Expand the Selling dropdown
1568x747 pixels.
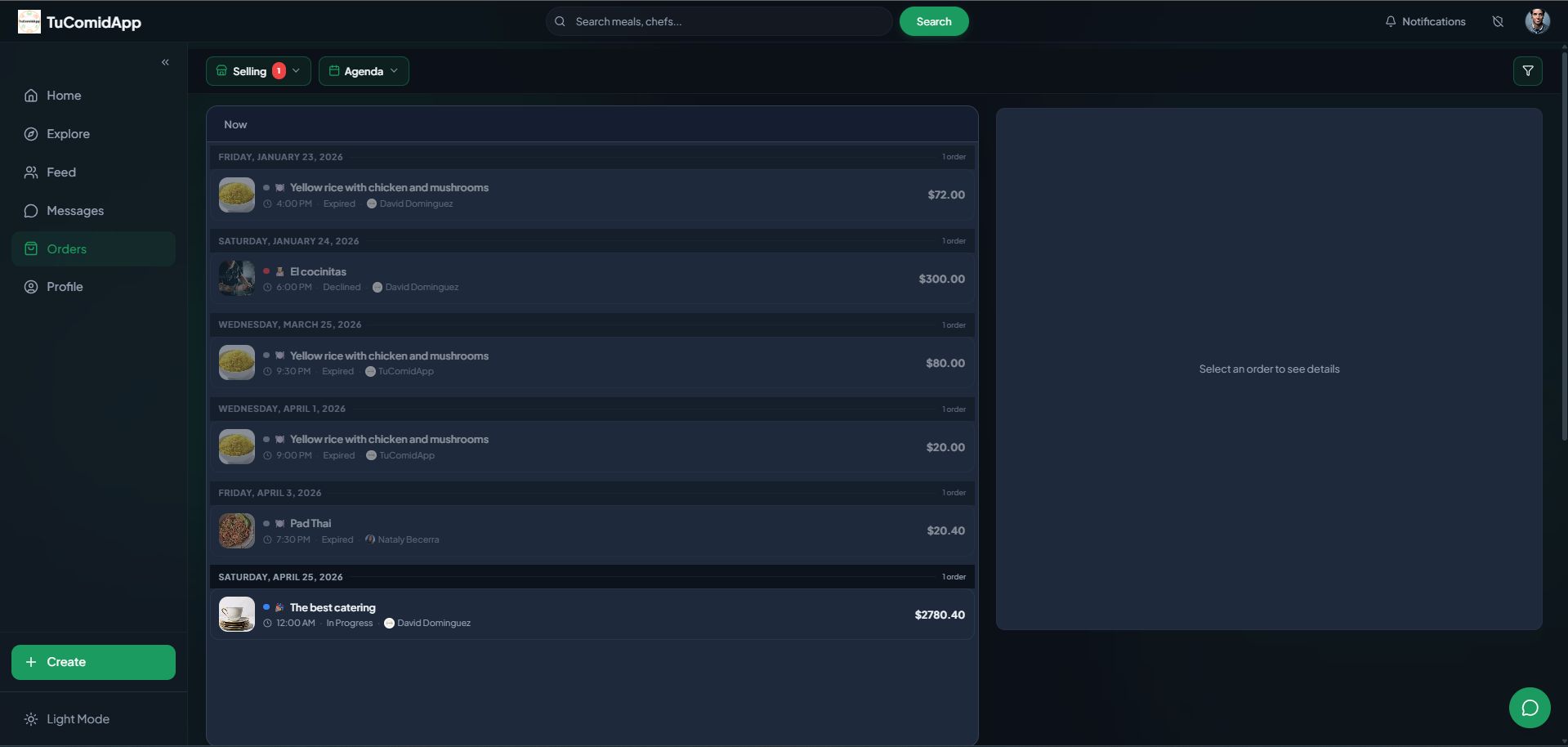[x=257, y=70]
